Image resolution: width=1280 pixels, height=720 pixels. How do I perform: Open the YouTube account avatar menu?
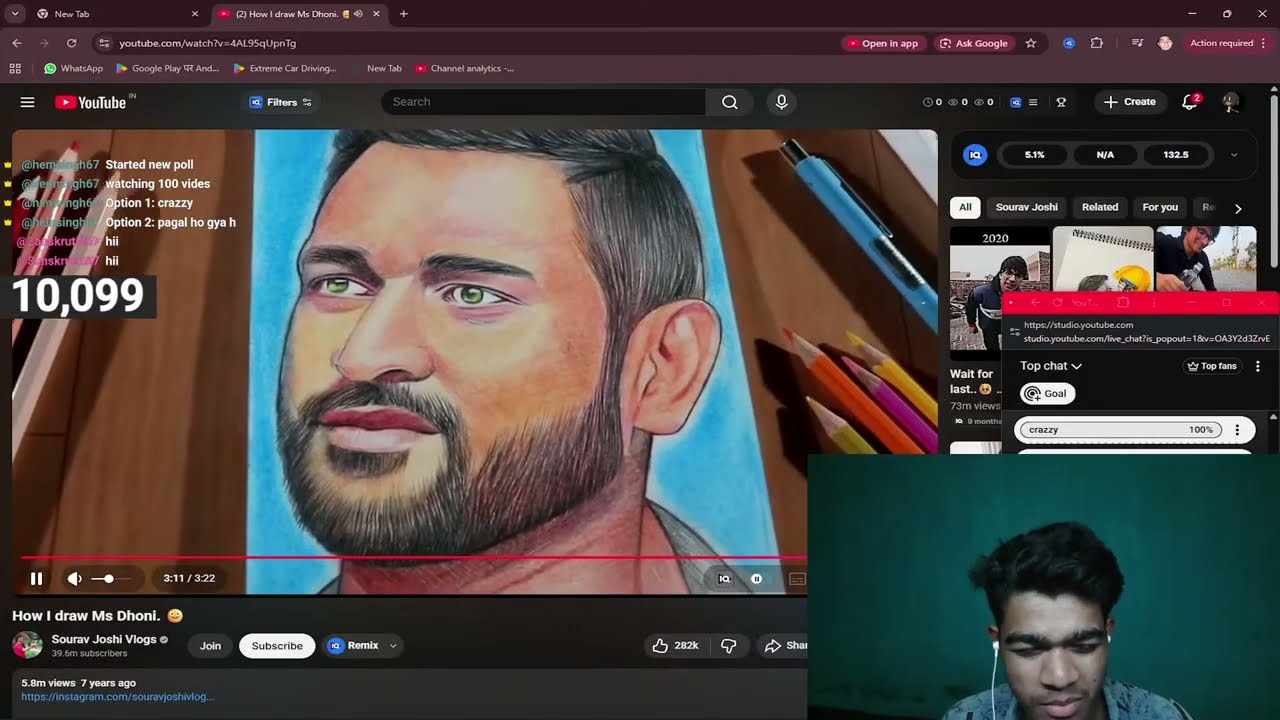(x=1231, y=102)
